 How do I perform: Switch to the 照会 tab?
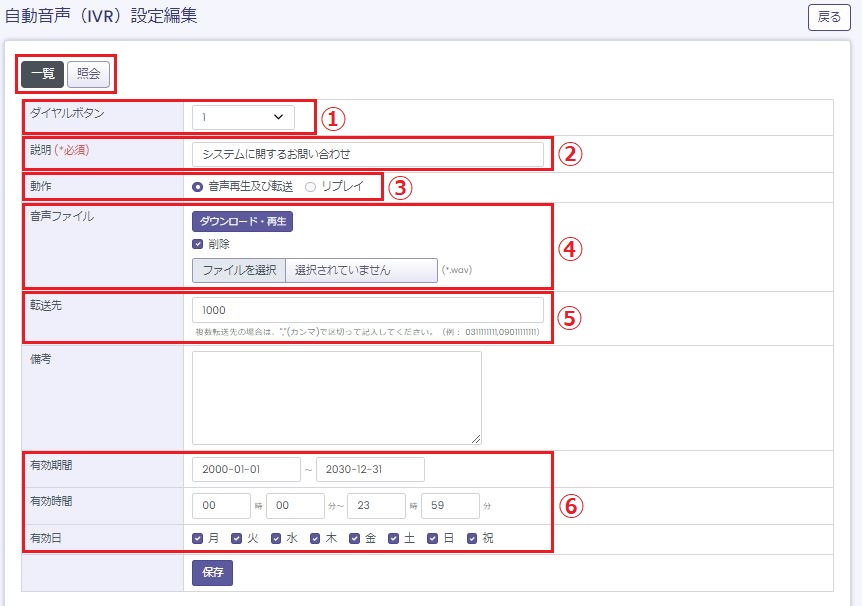click(x=88, y=74)
